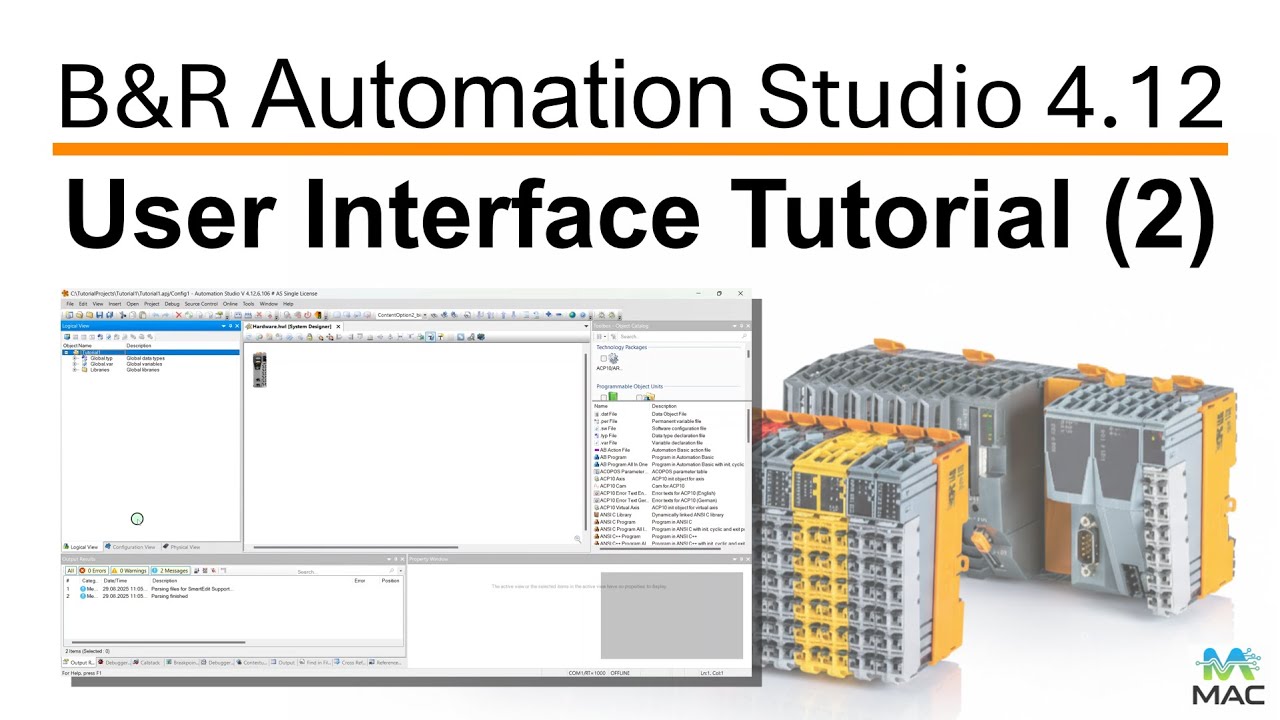
Task: Click the first icon in Logical View toolbar
Action: 67,337
